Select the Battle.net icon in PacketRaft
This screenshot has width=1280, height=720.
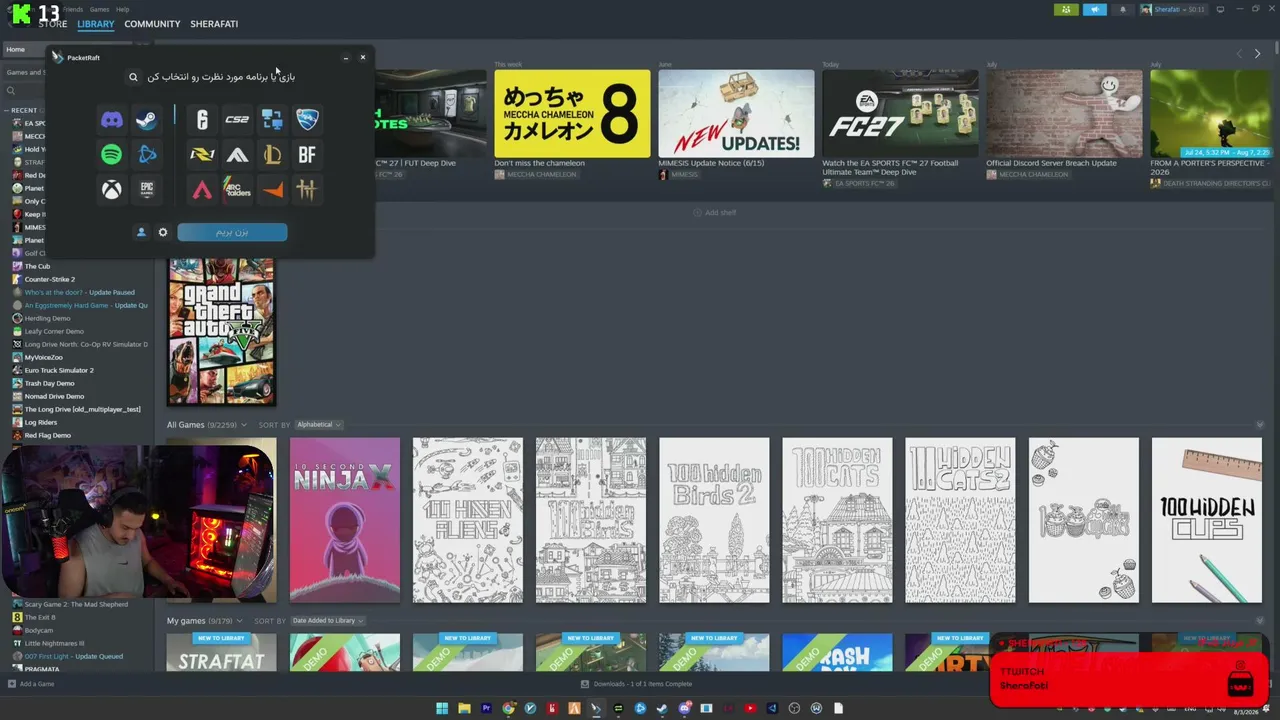[146, 154]
